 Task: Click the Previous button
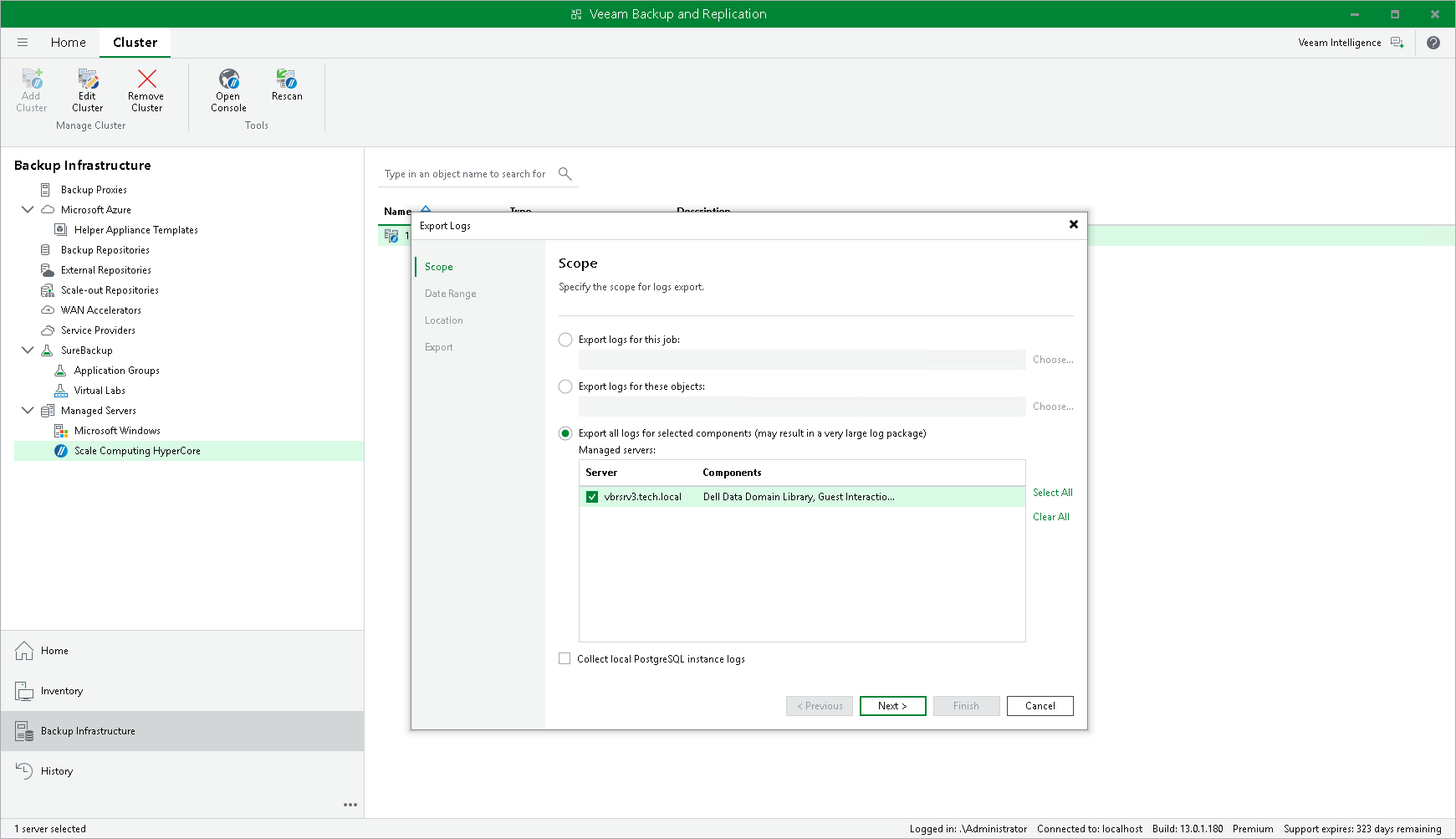820,706
